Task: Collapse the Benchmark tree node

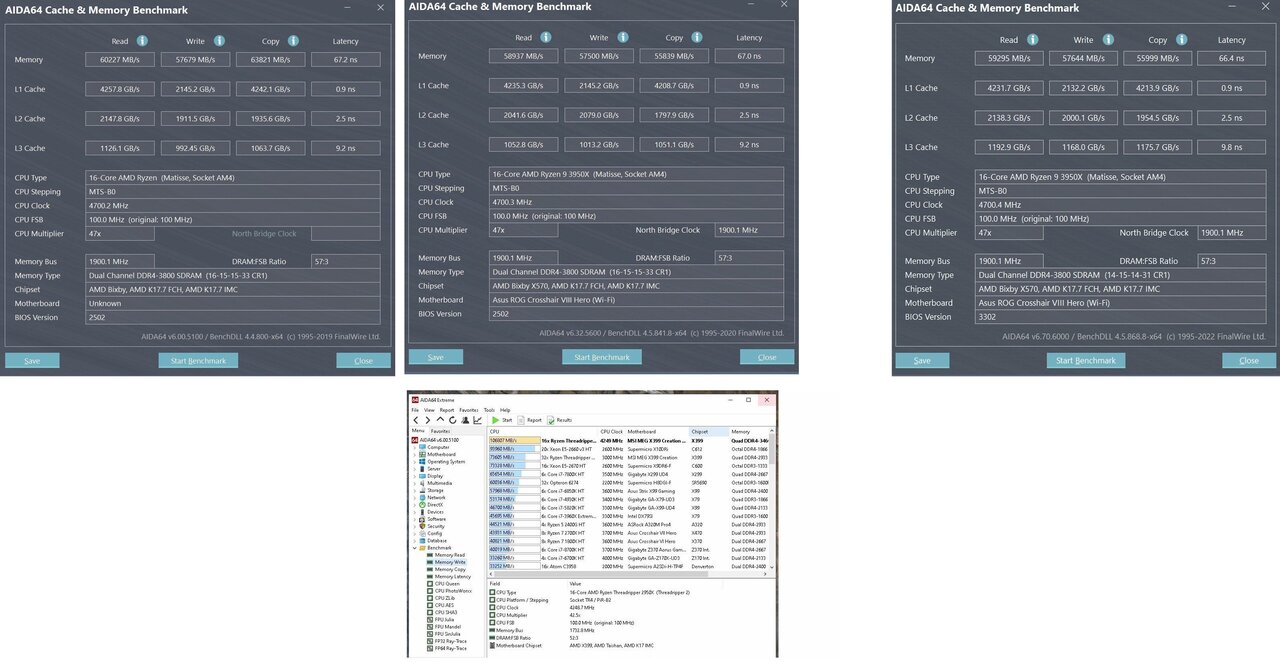Action: coord(415,548)
